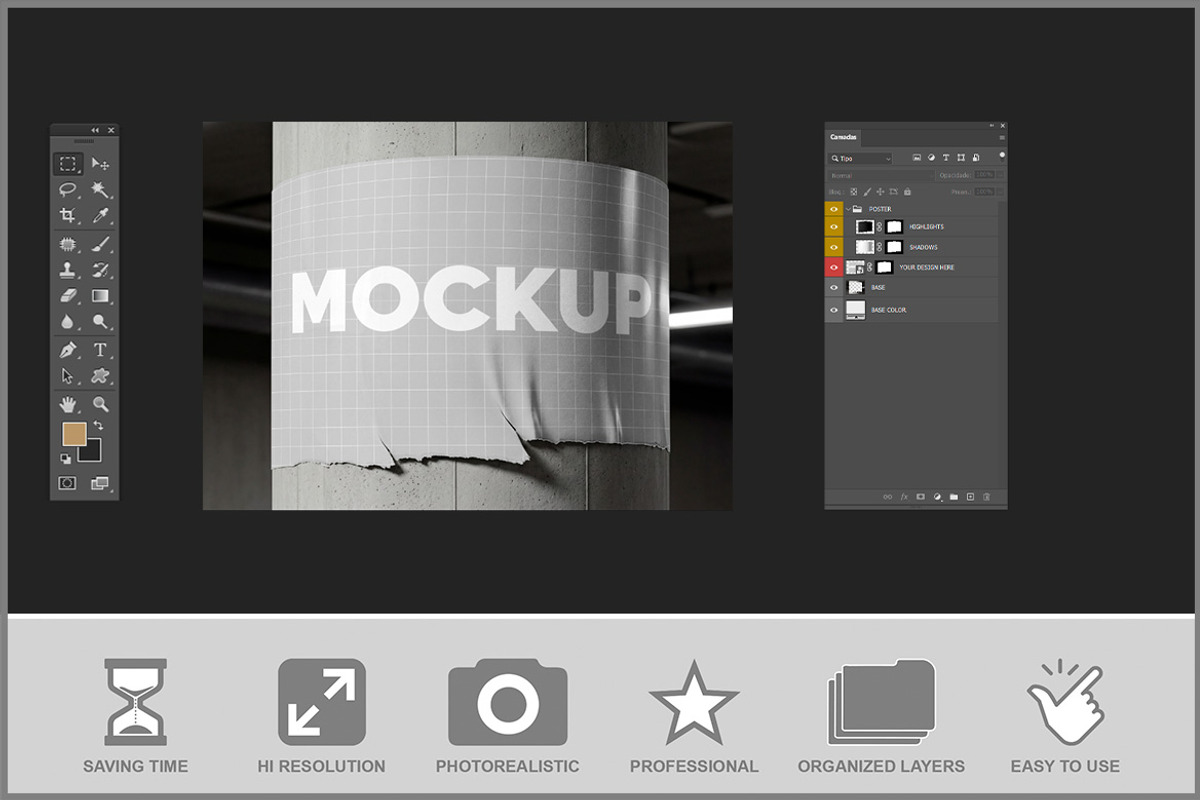Image resolution: width=1200 pixels, height=800 pixels.
Task: Create a new layer
Action: (x=970, y=496)
